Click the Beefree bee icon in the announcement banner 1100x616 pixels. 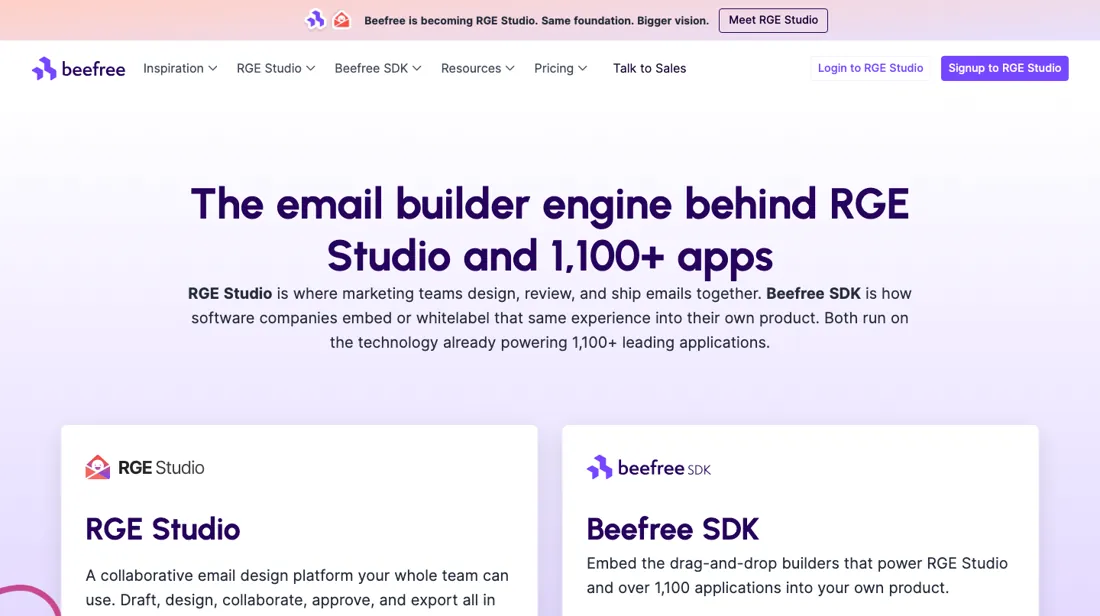coord(316,20)
